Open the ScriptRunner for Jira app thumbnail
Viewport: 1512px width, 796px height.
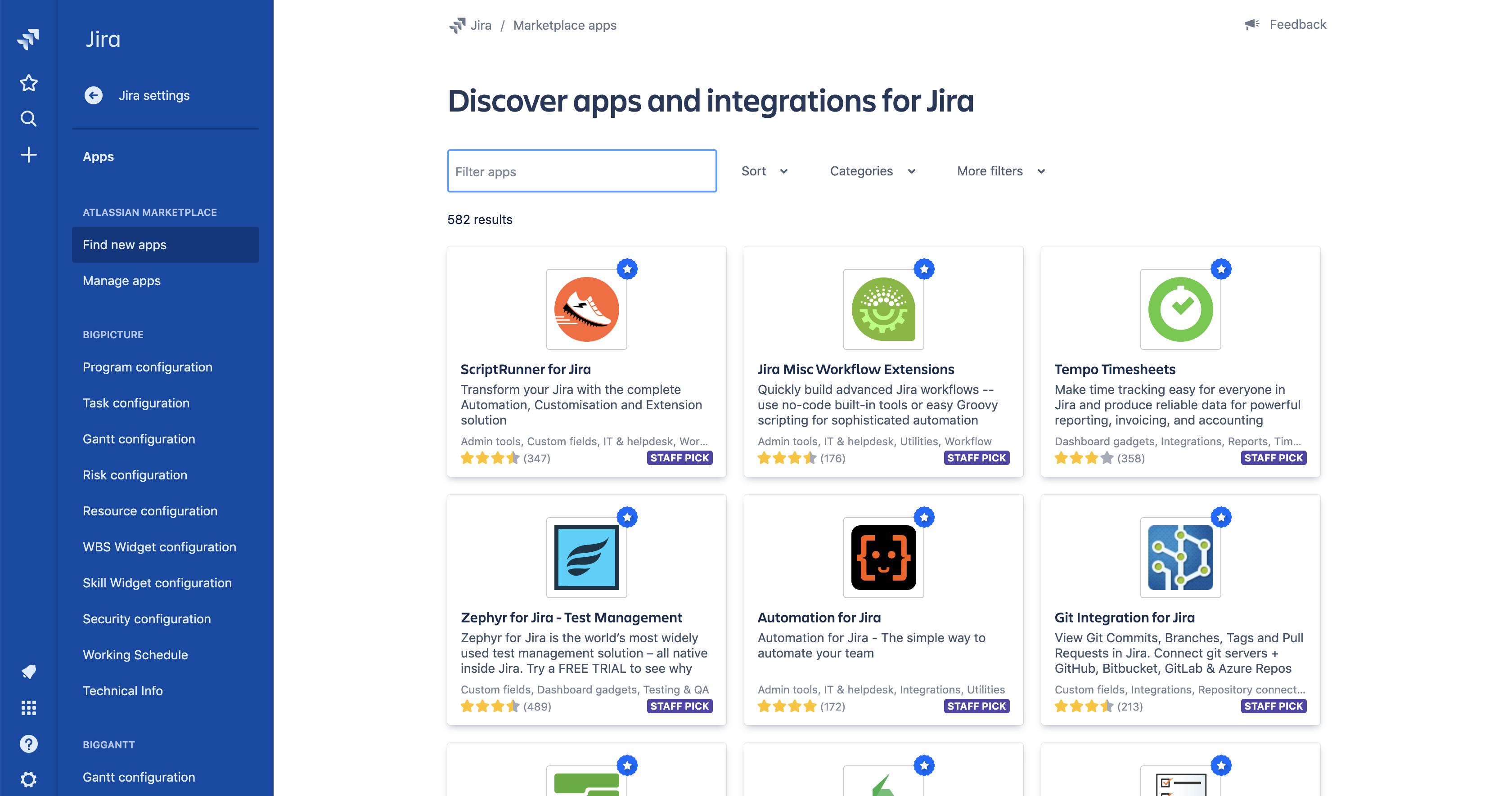click(x=586, y=309)
